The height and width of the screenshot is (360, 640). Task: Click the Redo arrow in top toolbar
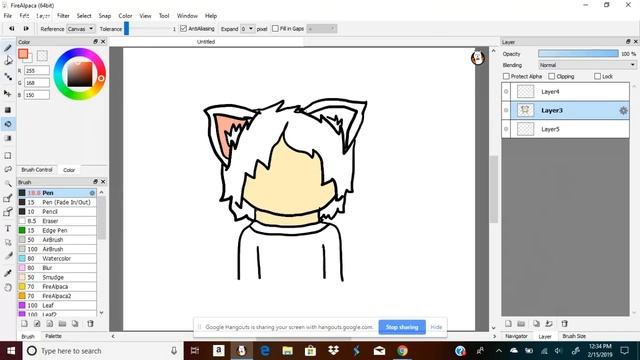(26, 29)
